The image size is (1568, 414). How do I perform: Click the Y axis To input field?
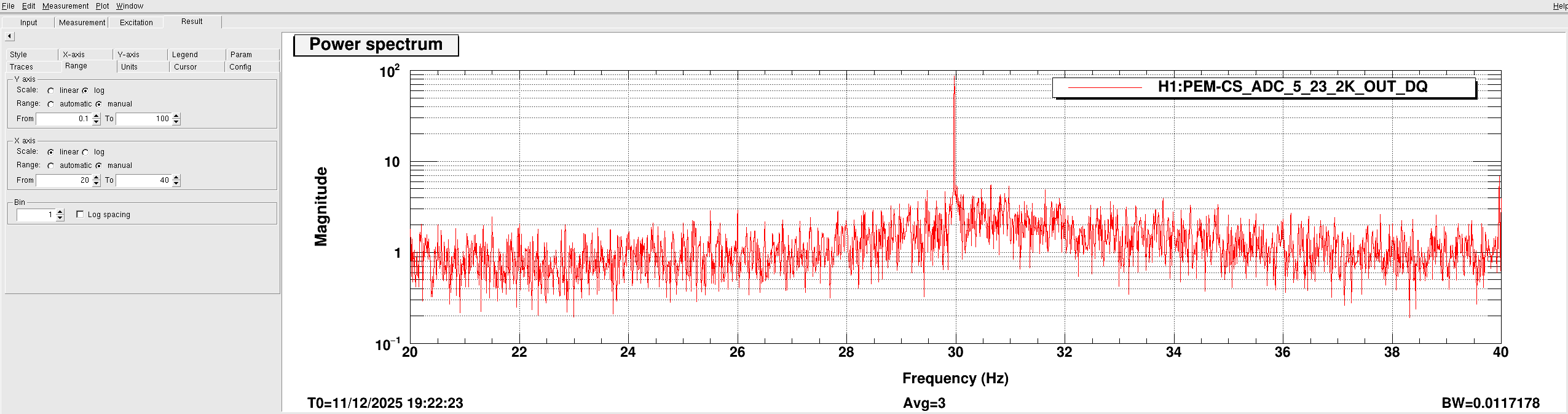coord(143,119)
